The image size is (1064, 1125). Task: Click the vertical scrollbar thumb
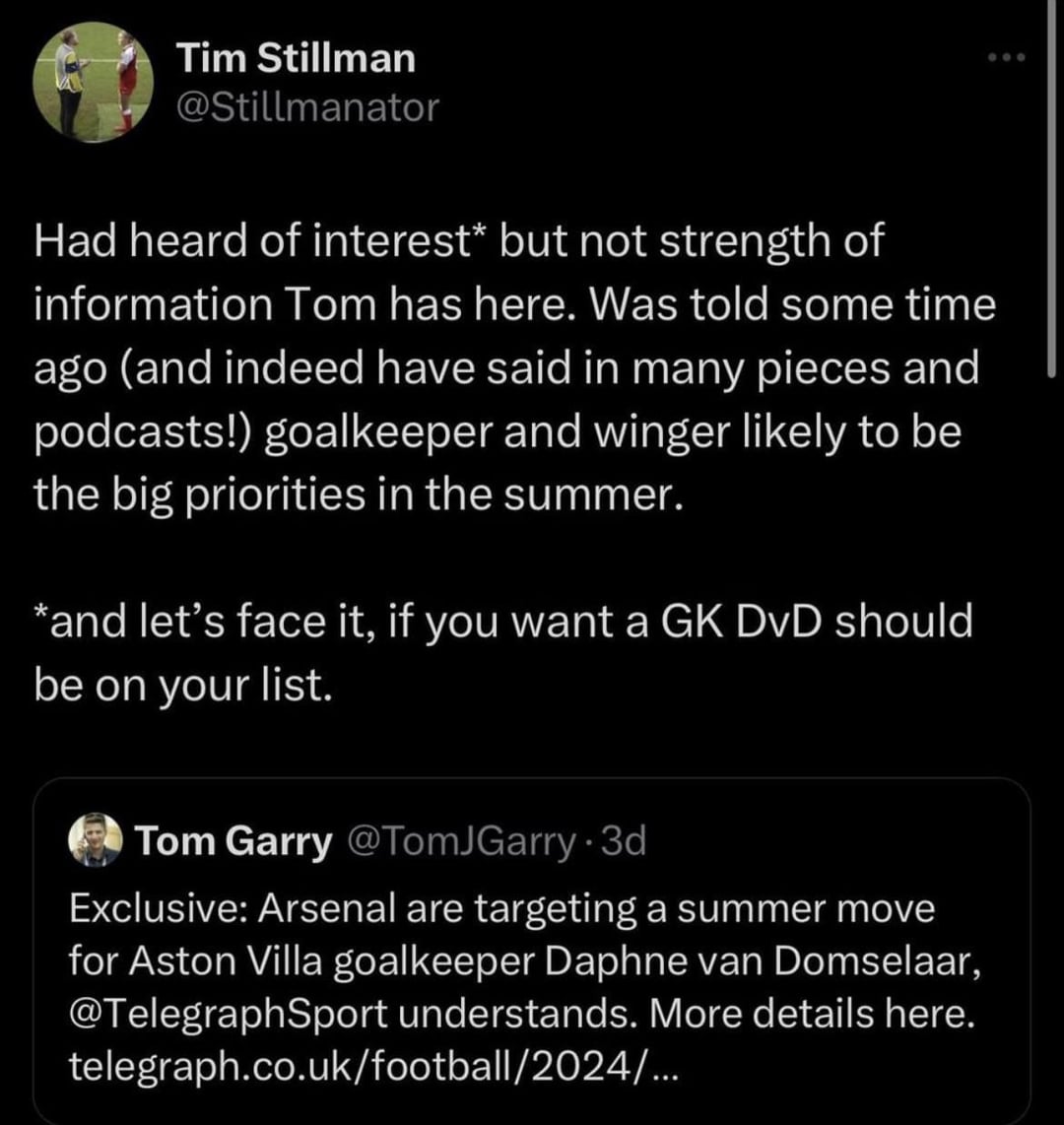[1056, 187]
